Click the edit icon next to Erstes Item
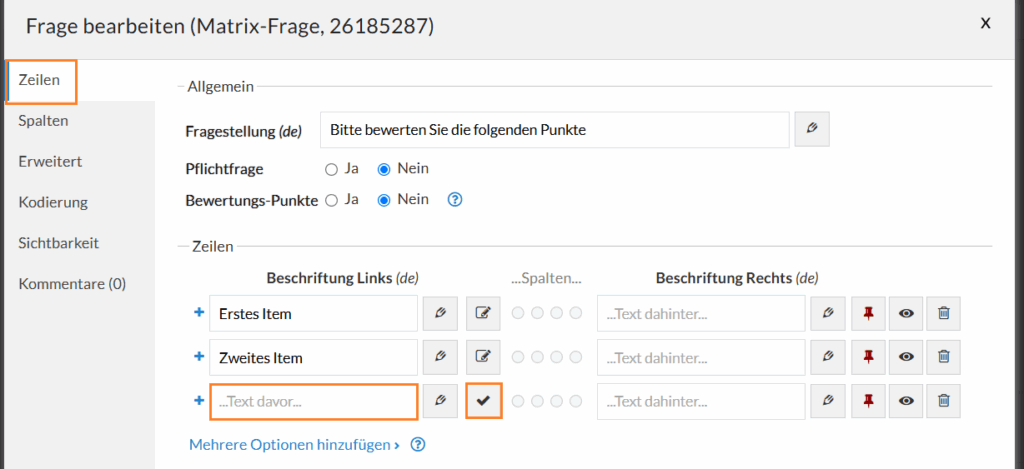The width and height of the screenshot is (1024, 469). [x=440, y=313]
